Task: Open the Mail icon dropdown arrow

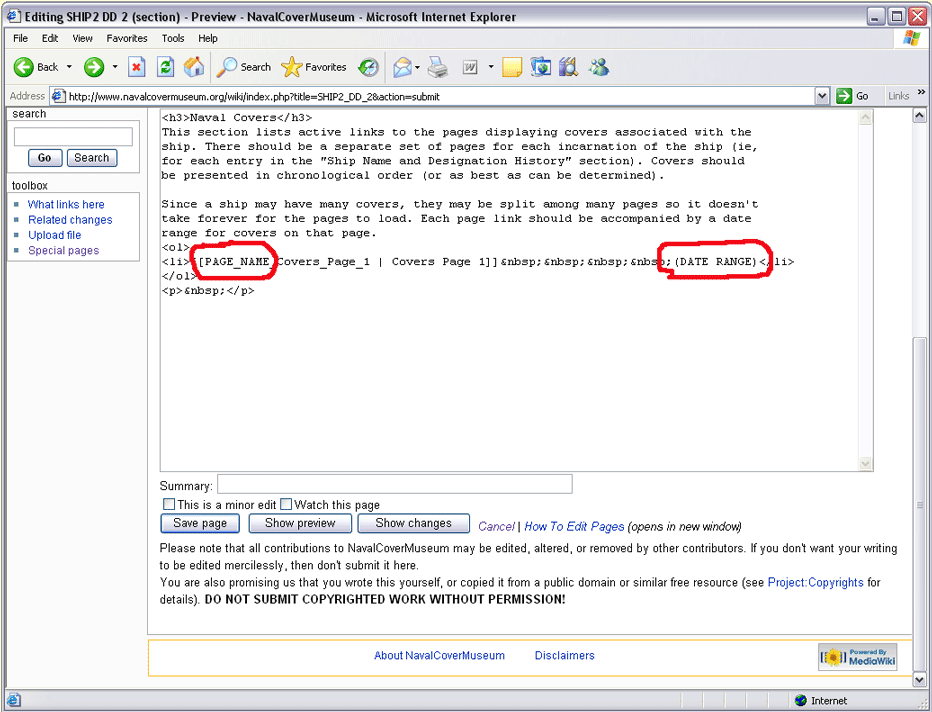Action: 418,67
